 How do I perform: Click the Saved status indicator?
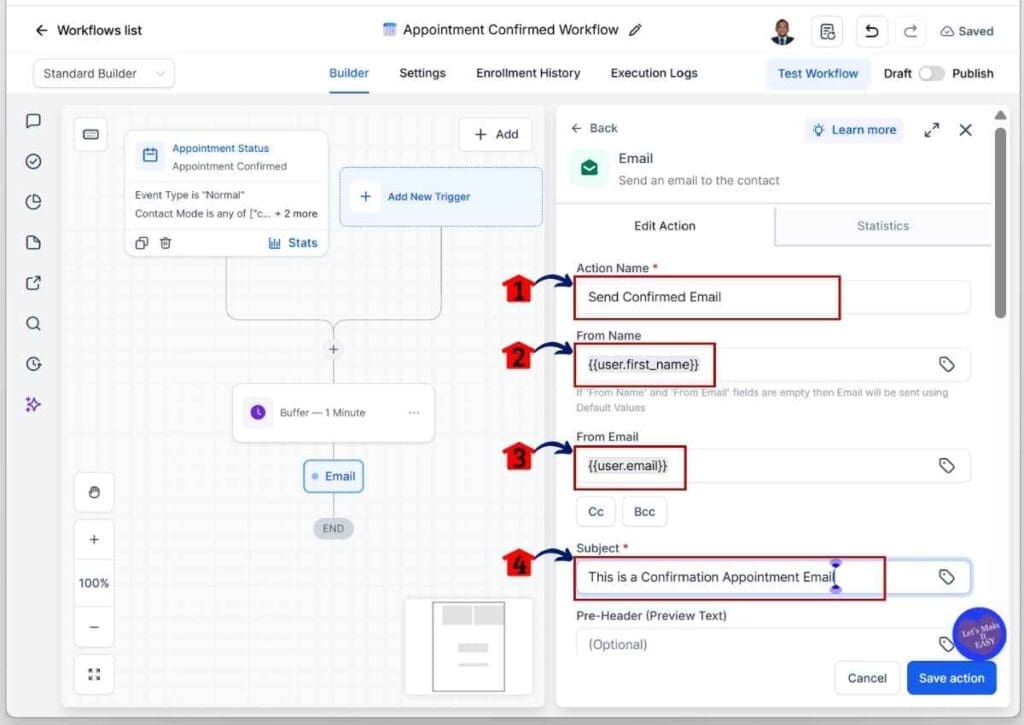click(x=967, y=31)
